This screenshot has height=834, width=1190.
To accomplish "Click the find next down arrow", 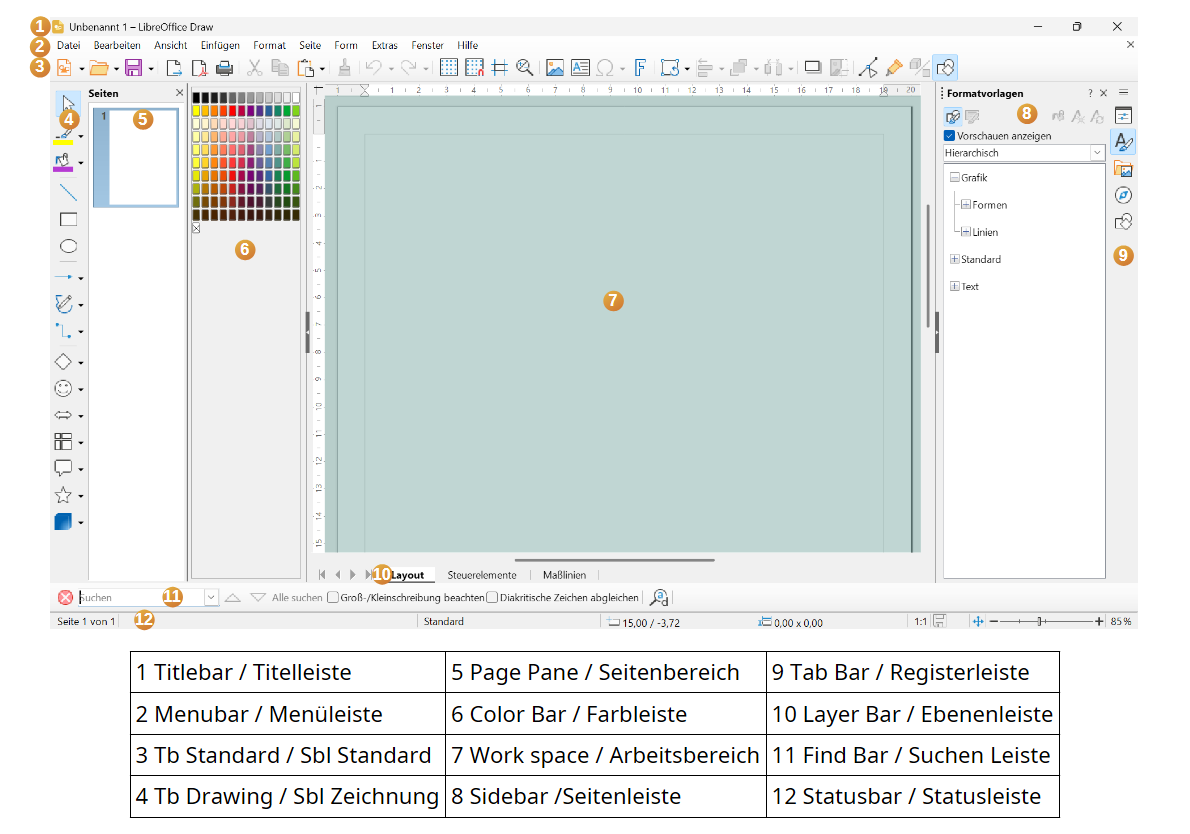I will pyautogui.click(x=258, y=597).
